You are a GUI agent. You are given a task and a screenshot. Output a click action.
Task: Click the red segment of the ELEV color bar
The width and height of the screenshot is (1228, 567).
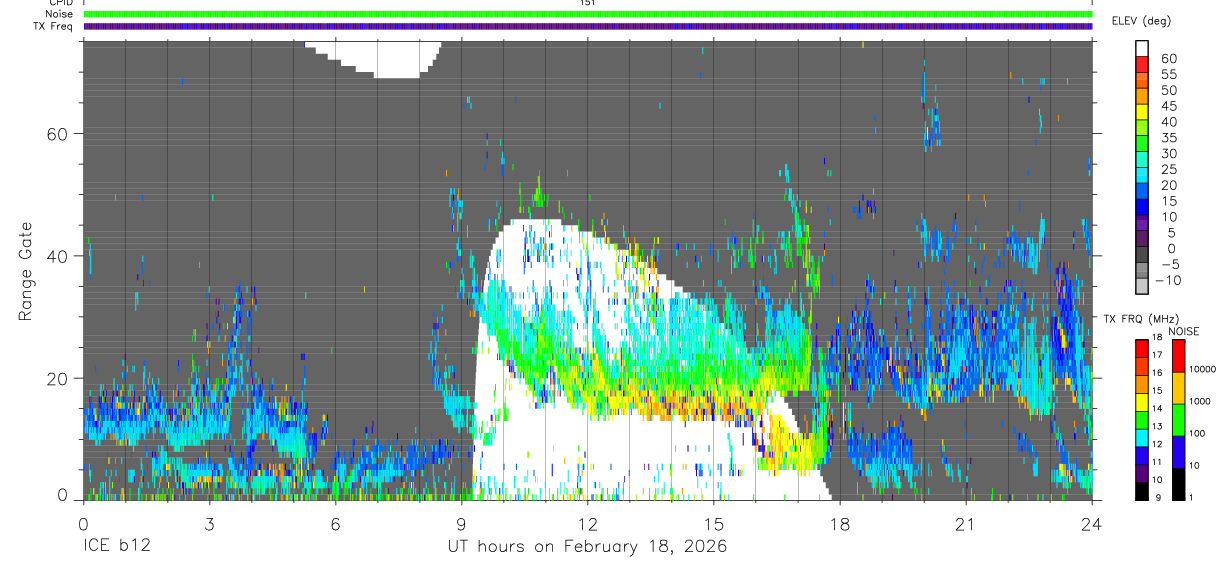tap(1142, 64)
